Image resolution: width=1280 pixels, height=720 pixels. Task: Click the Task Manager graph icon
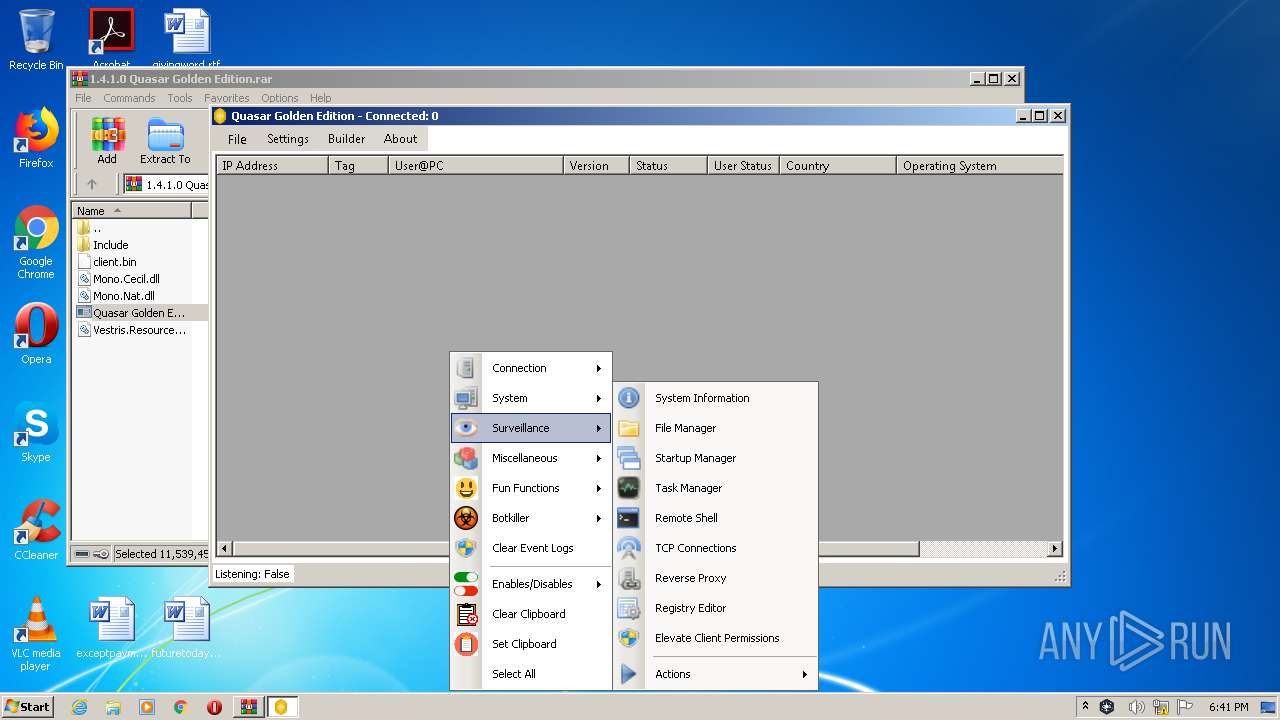click(629, 488)
